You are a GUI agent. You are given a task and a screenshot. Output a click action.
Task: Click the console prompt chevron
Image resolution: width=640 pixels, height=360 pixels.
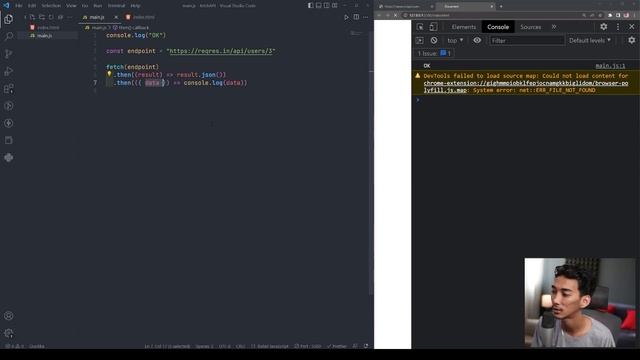tap(418, 100)
